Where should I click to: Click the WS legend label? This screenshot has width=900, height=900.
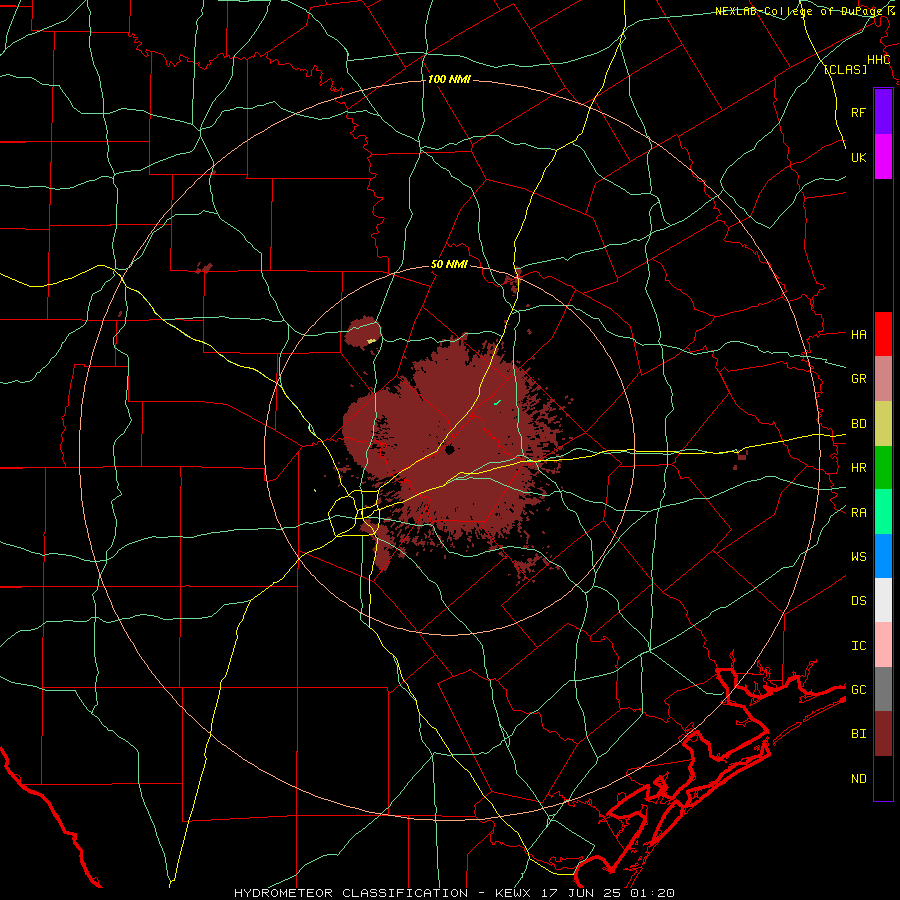point(858,556)
